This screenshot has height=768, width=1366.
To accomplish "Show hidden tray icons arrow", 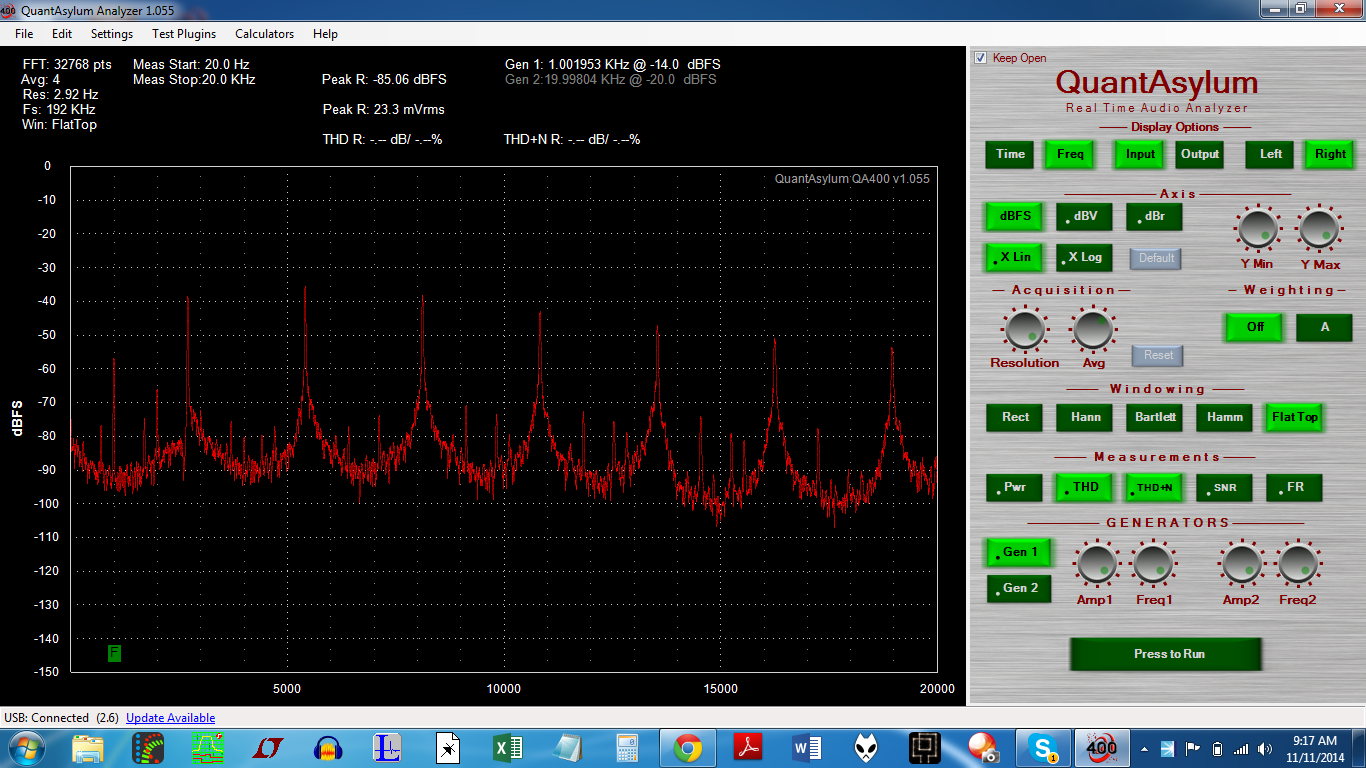I will (x=1144, y=749).
